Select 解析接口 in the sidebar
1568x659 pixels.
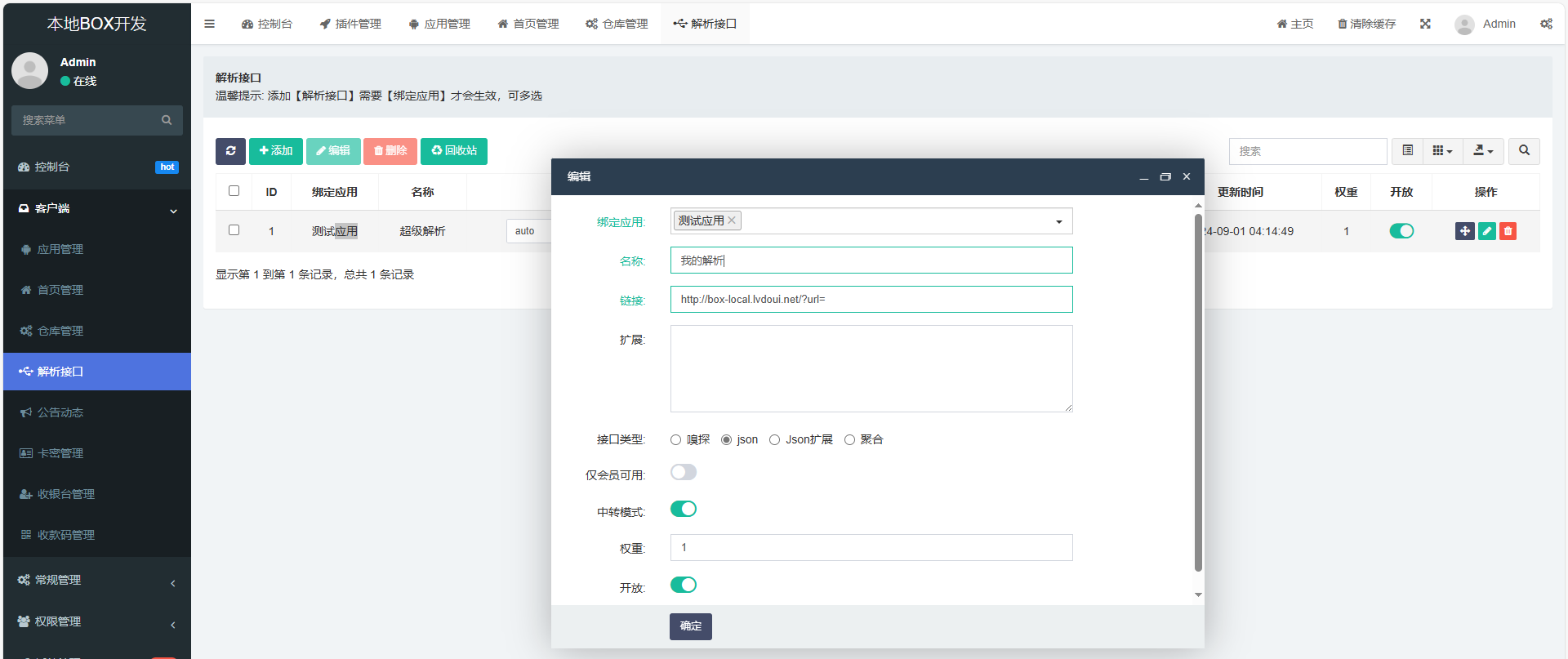(97, 372)
